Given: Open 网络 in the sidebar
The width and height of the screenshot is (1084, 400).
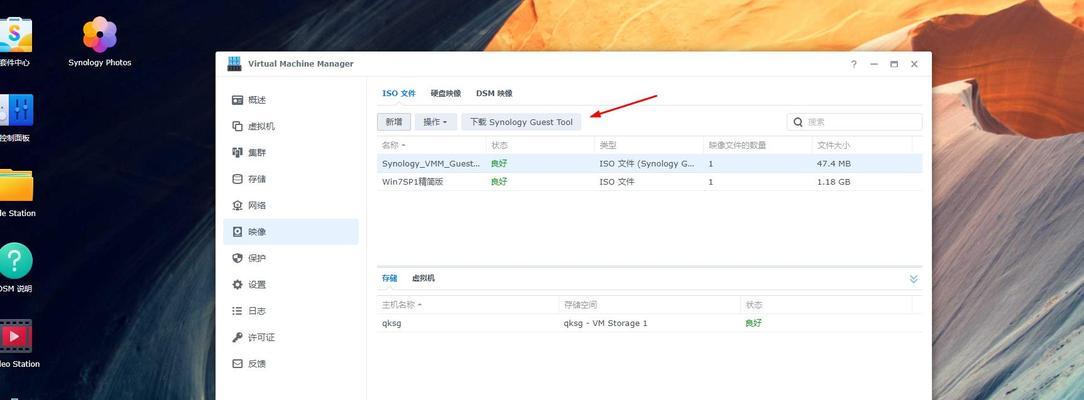Looking at the screenshot, I should [x=291, y=205].
